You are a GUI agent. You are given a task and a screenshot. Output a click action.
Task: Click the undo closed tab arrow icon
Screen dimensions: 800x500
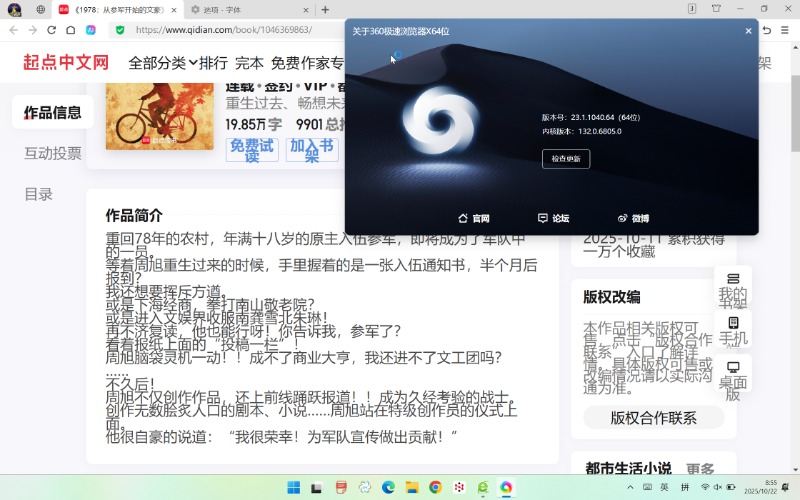pyautogui.click(x=767, y=30)
